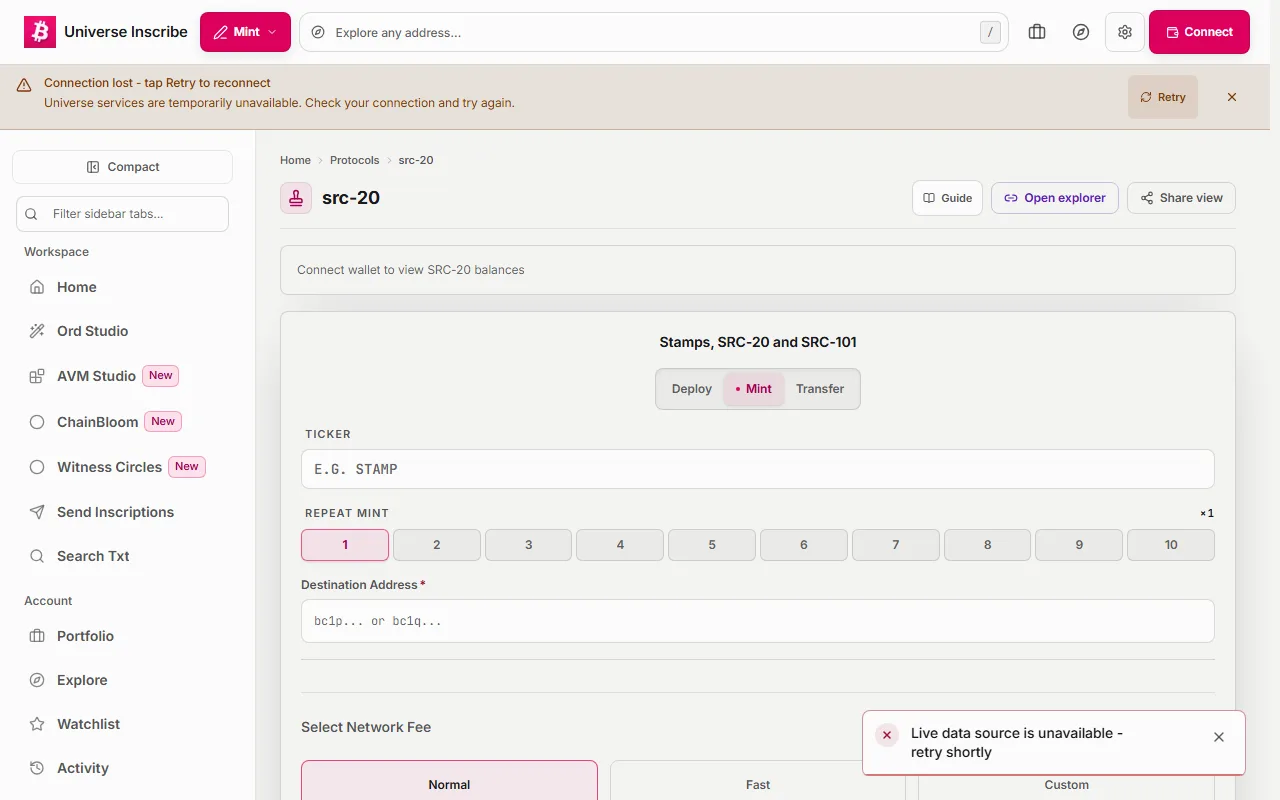1280x800 pixels.
Task: Set repeat mint to 1
Action: point(345,545)
